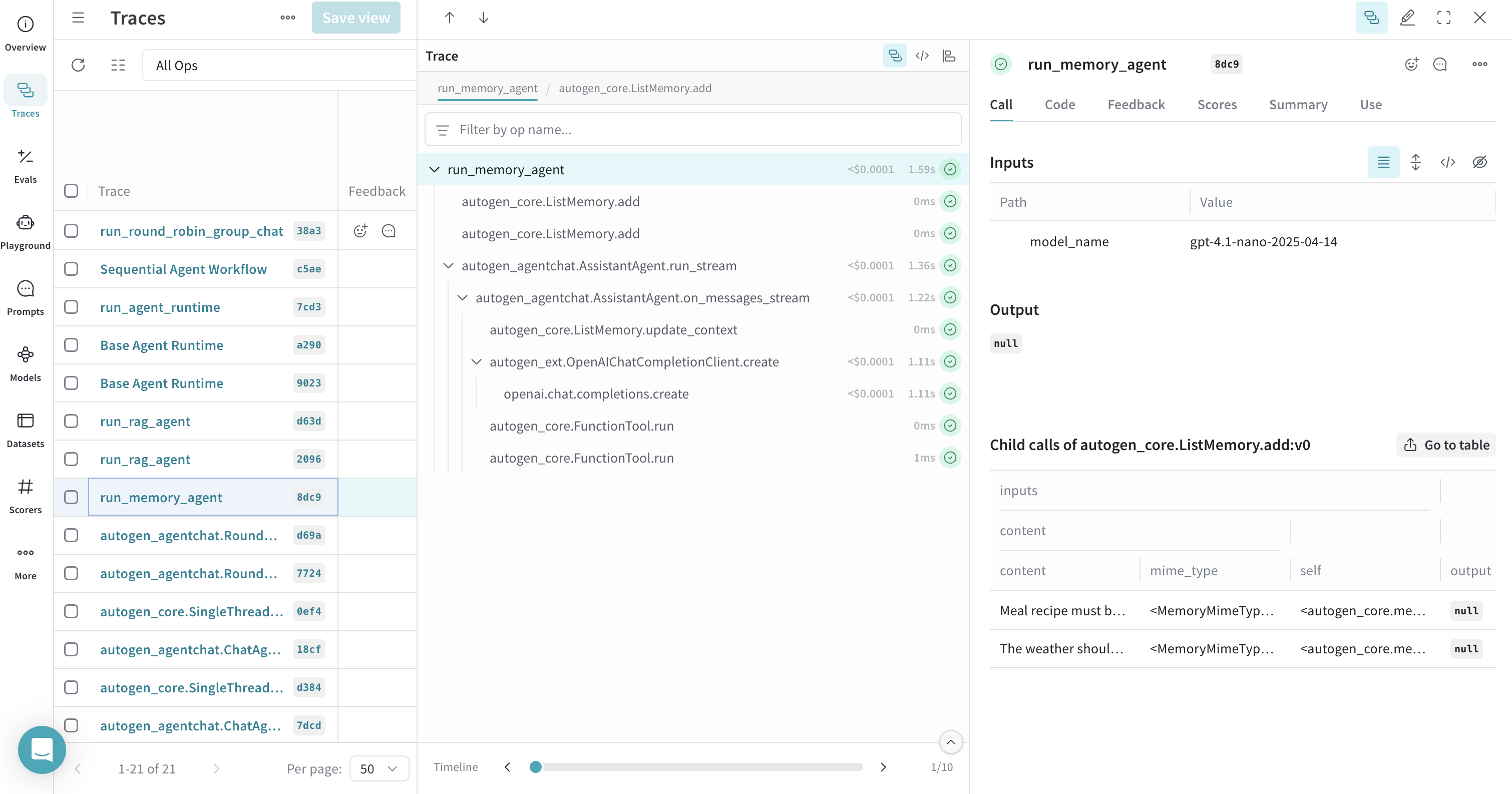Viewport: 1512px width, 794px height.
Task: Open the Scorers sidebar icon
Action: (25, 495)
